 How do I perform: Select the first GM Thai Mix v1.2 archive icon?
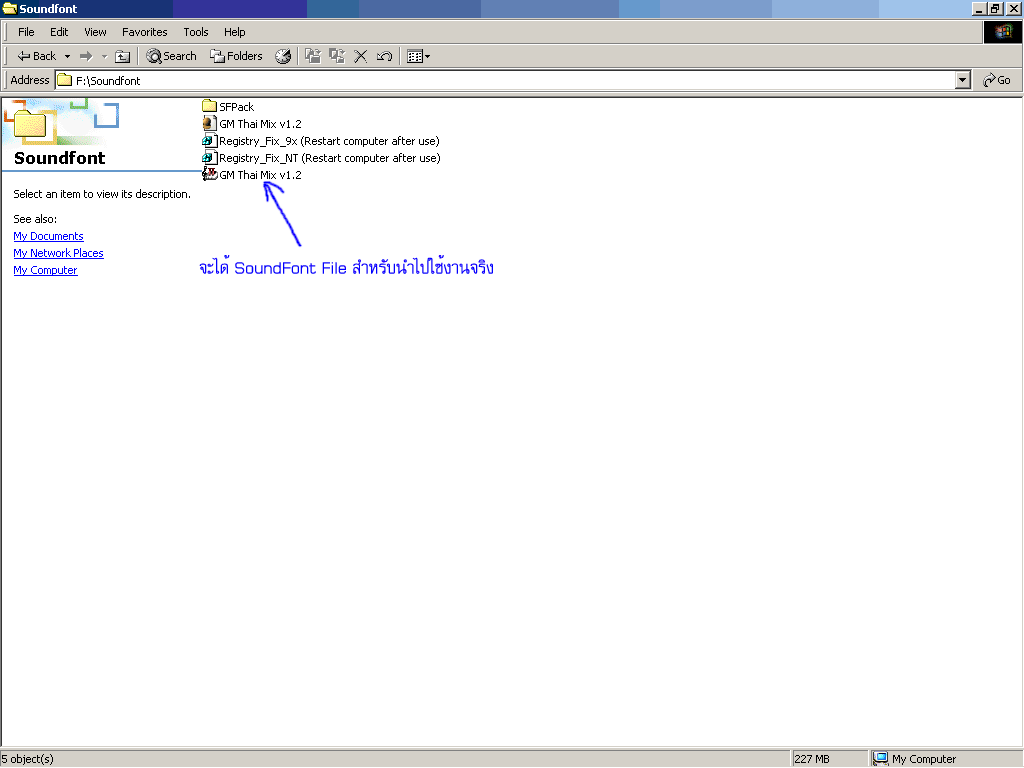click(209, 123)
